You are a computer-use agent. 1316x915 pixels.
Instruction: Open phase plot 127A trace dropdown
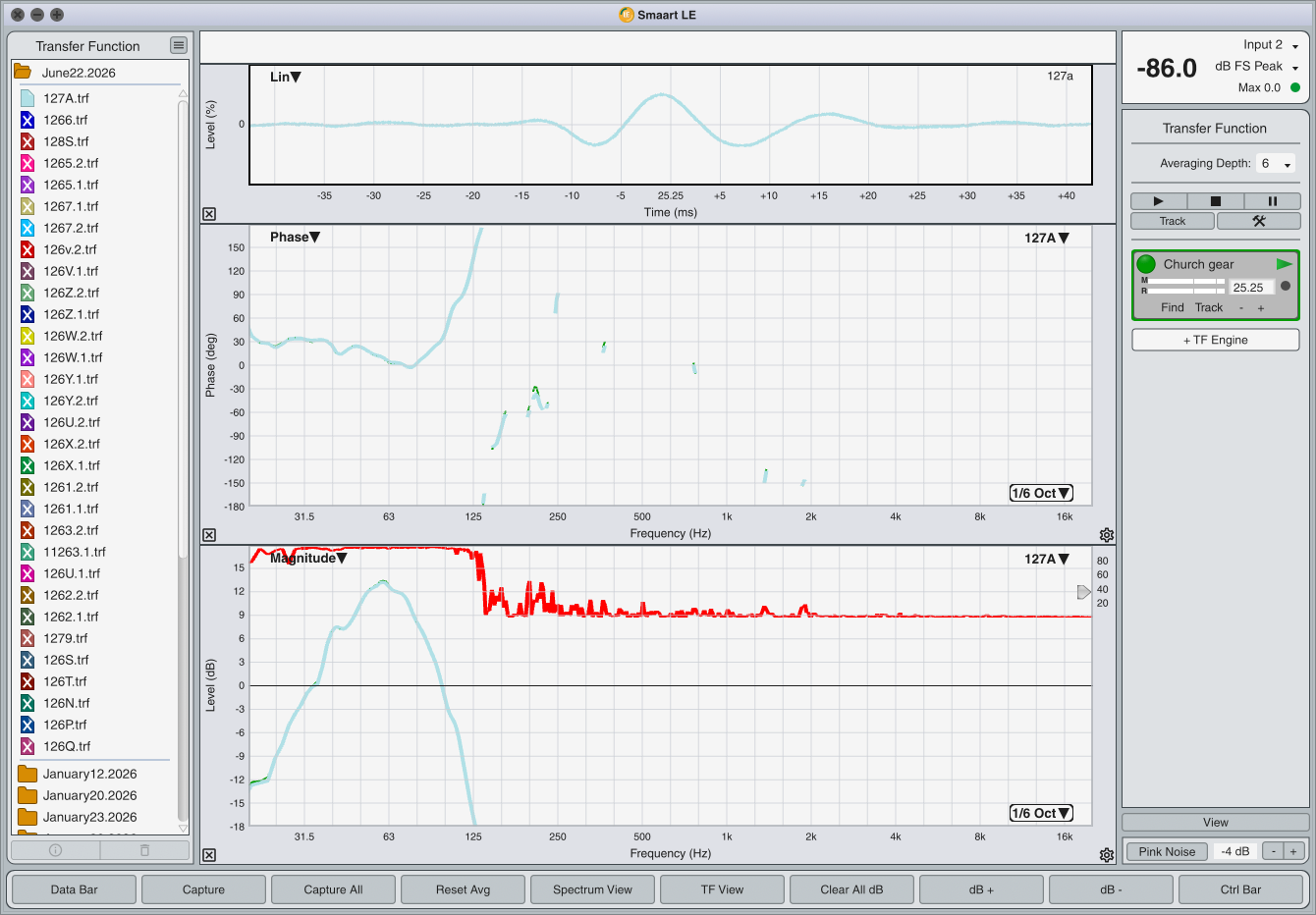(x=1047, y=238)
